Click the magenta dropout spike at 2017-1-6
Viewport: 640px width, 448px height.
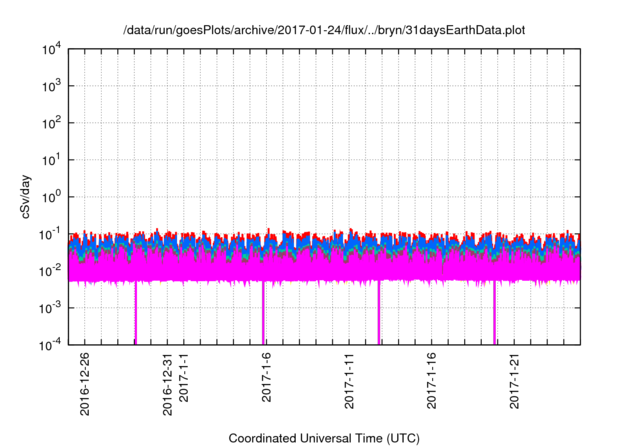[263, 313]
